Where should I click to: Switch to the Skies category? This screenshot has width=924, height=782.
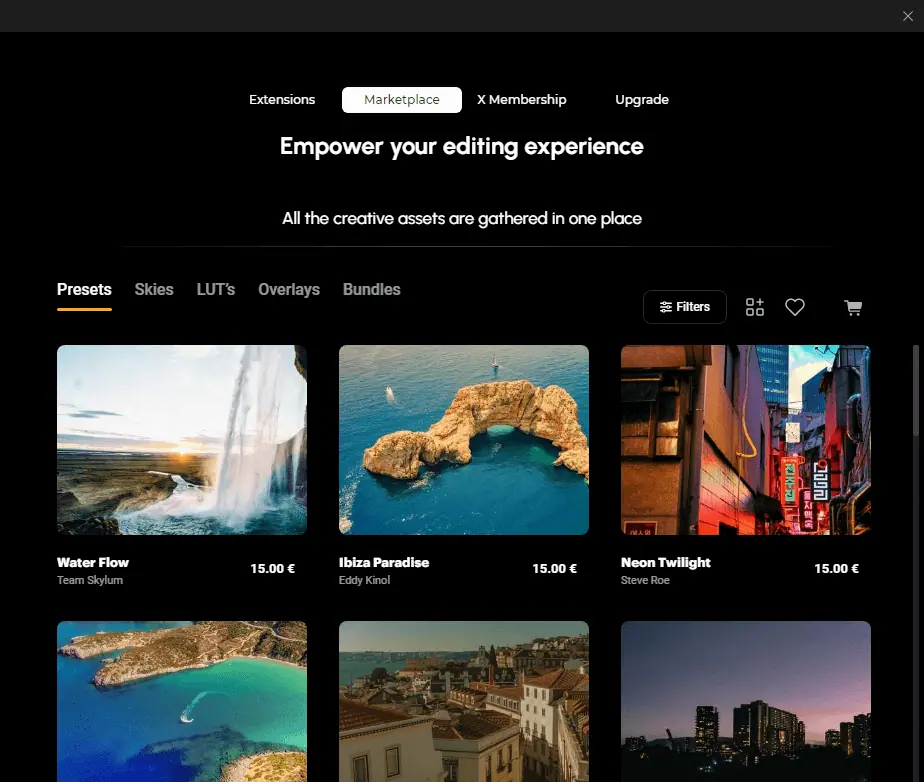coord(154,290)
